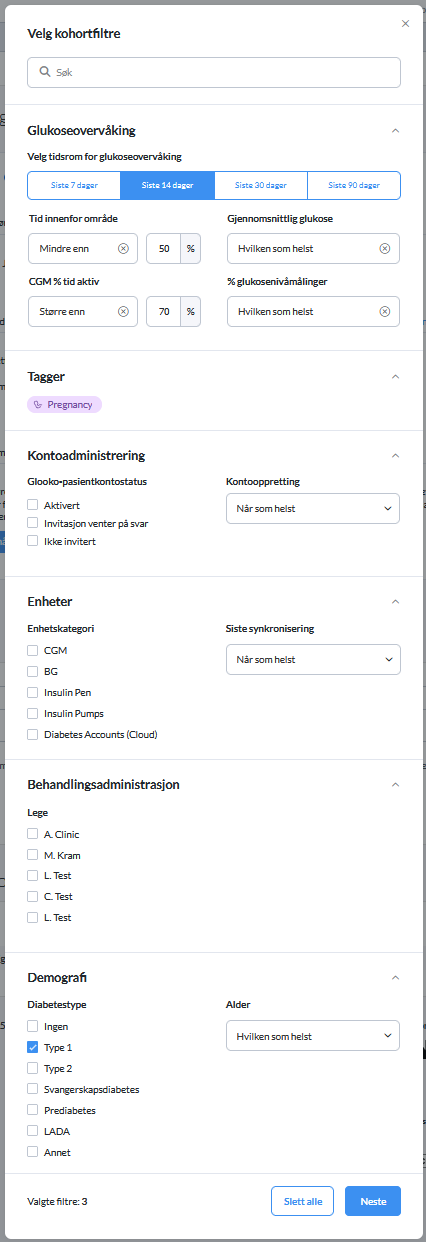Collapse the Demografi section

point(395,977)
